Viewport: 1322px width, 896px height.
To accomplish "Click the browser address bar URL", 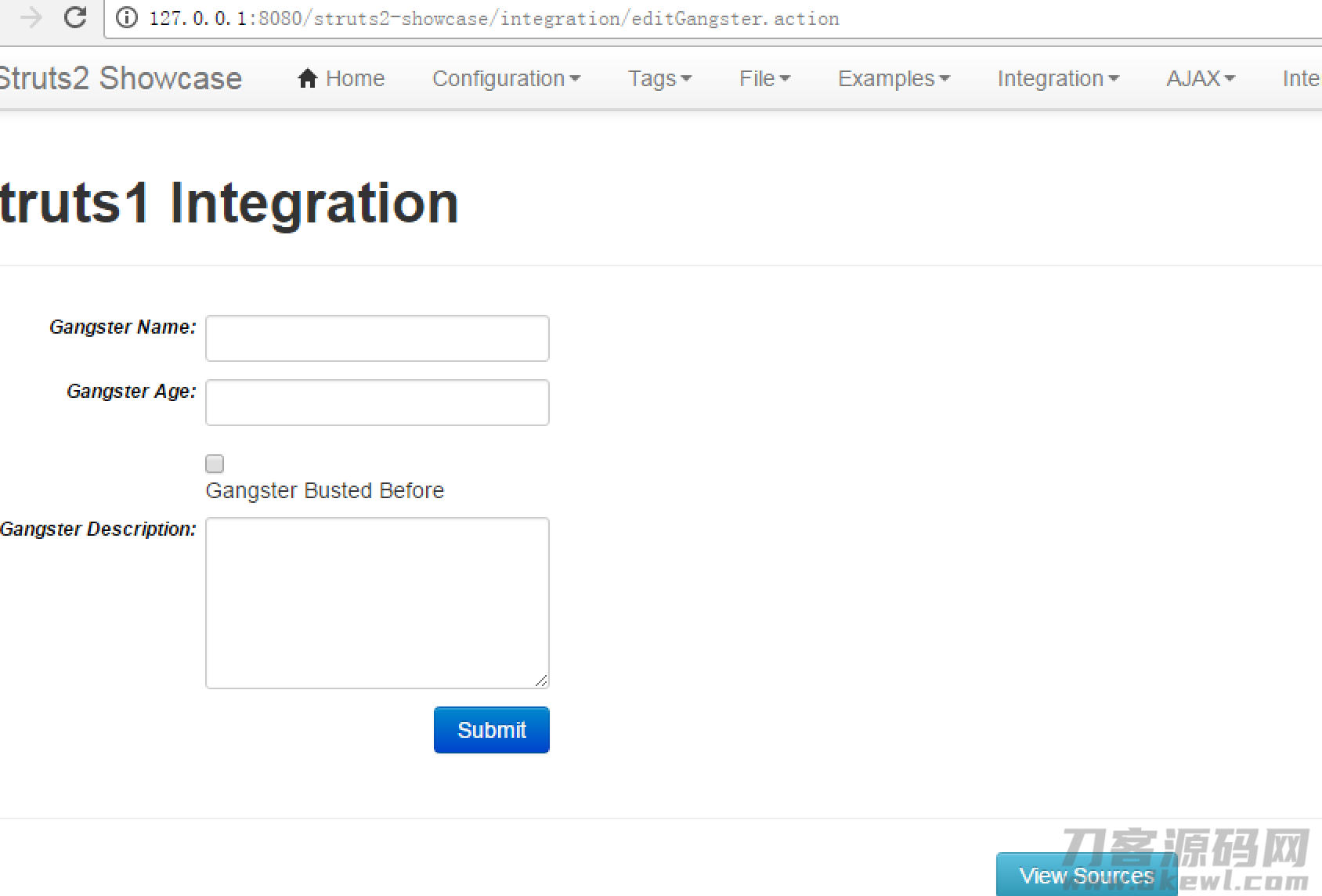I will click(494, 18).
